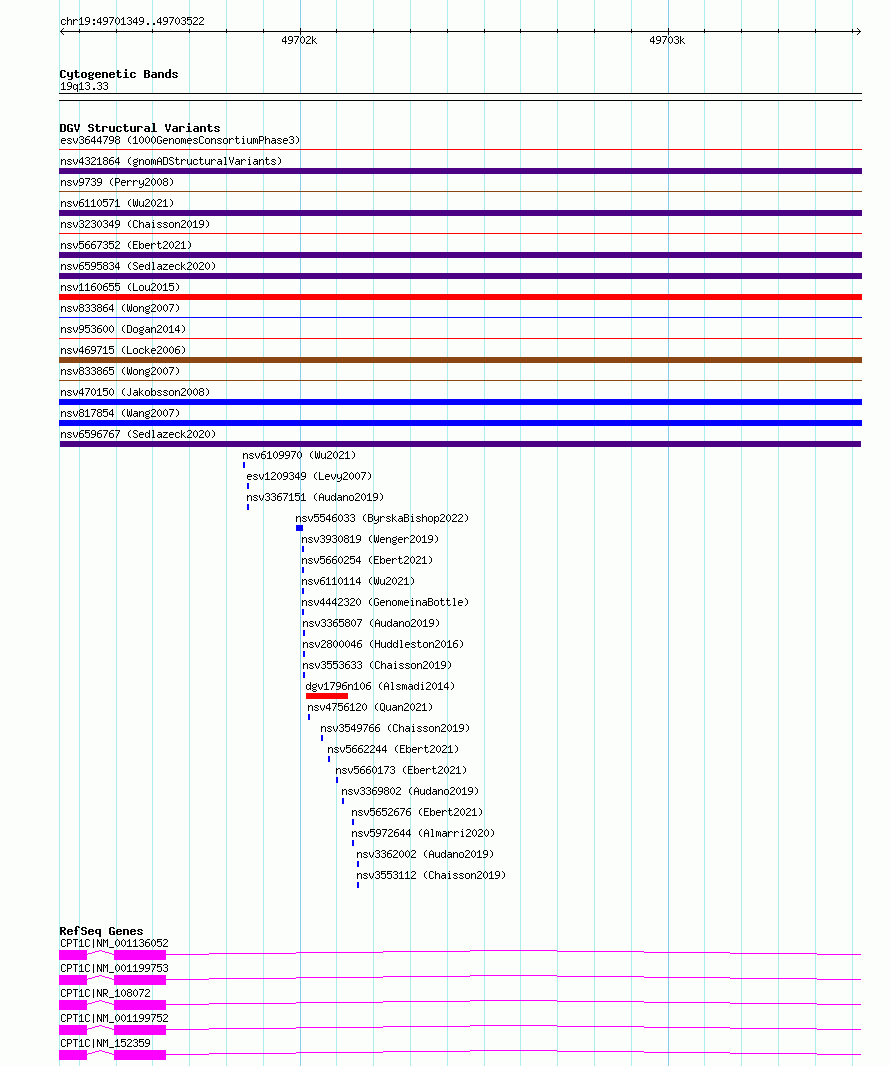Select nsv4442320 (GenomeinaBottle) variant

[385, 603]
